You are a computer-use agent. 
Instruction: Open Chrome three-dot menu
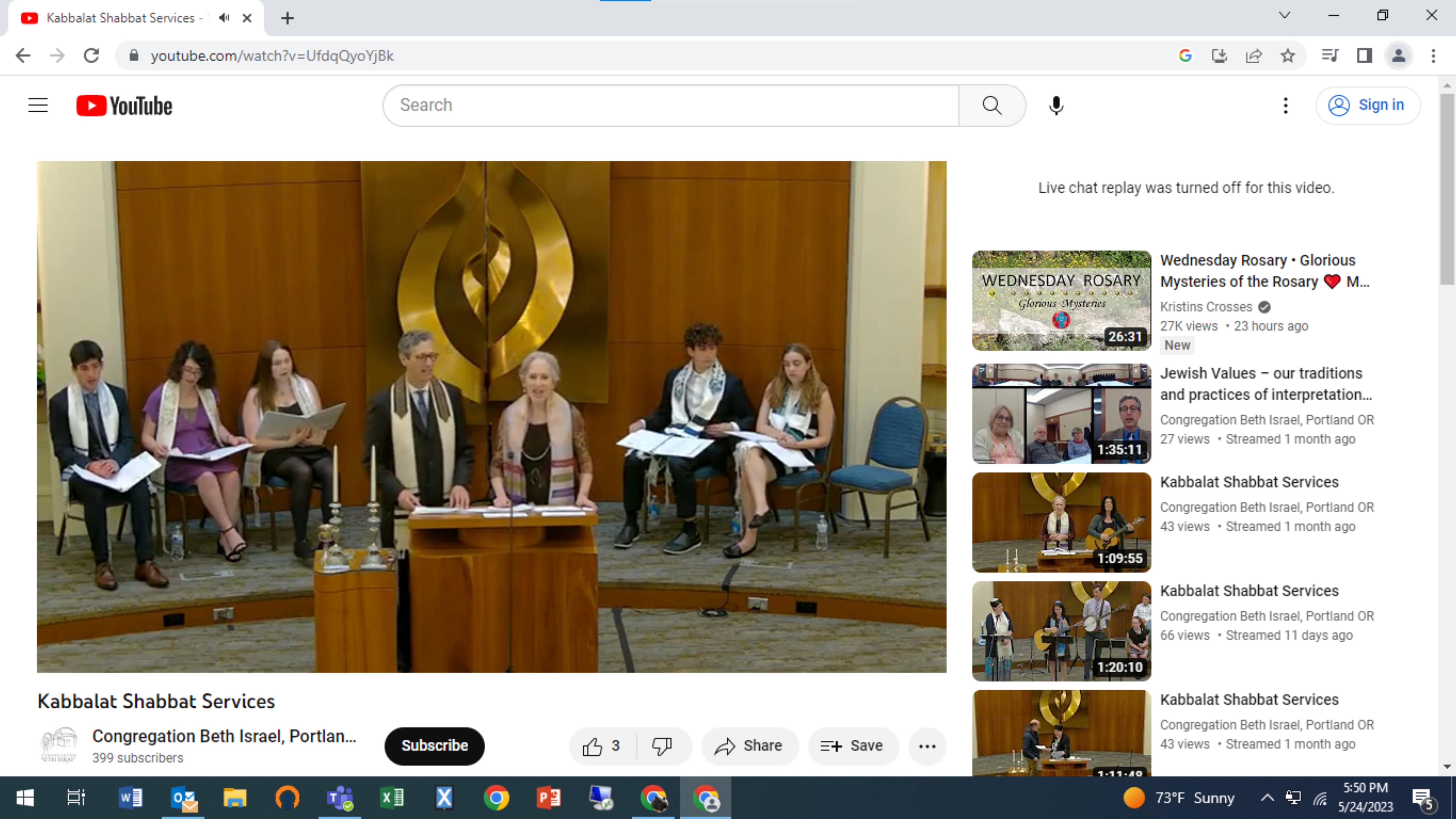tap(1433, 55)
